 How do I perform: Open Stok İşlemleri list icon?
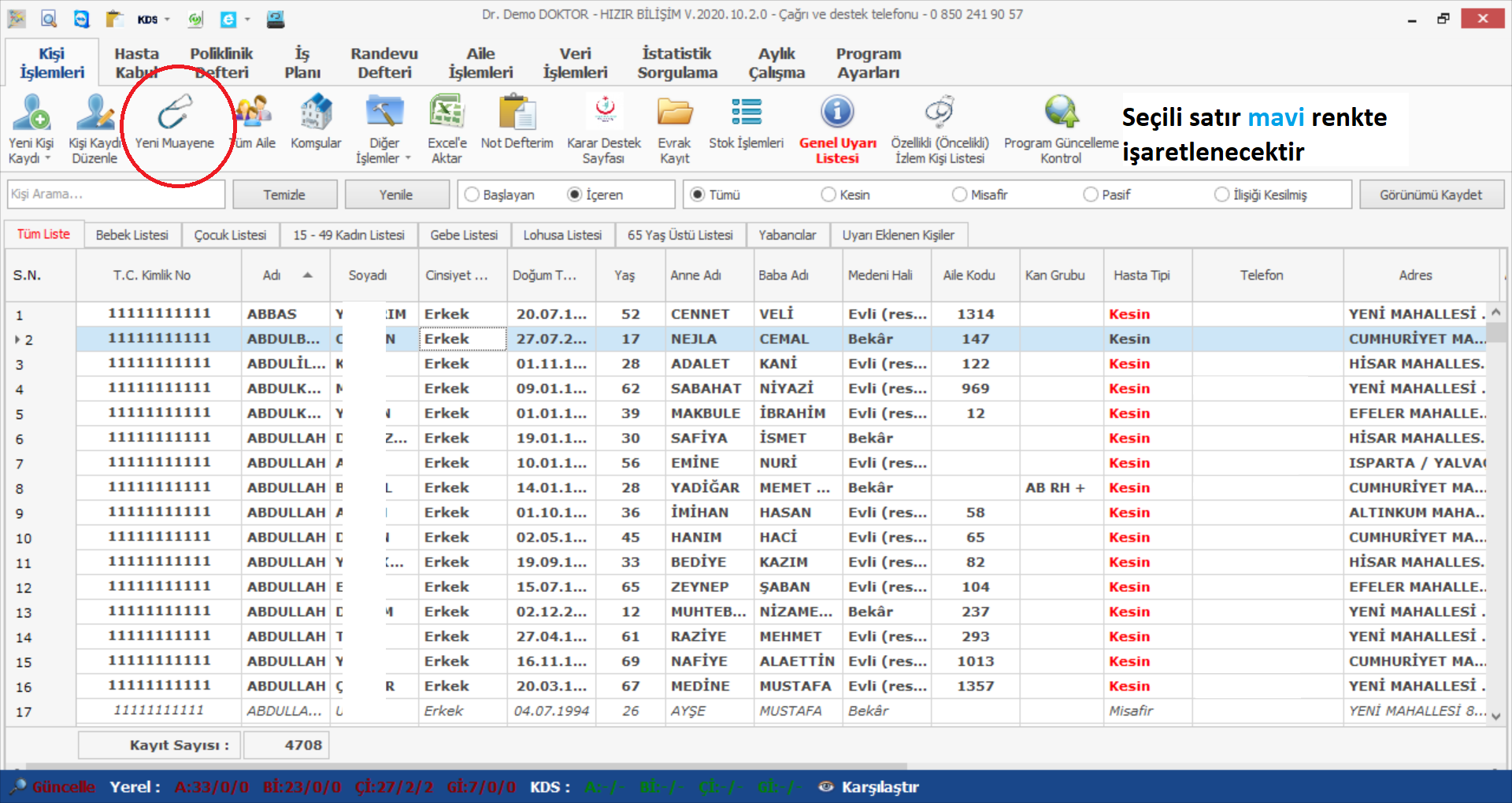[x=746, y=113]
